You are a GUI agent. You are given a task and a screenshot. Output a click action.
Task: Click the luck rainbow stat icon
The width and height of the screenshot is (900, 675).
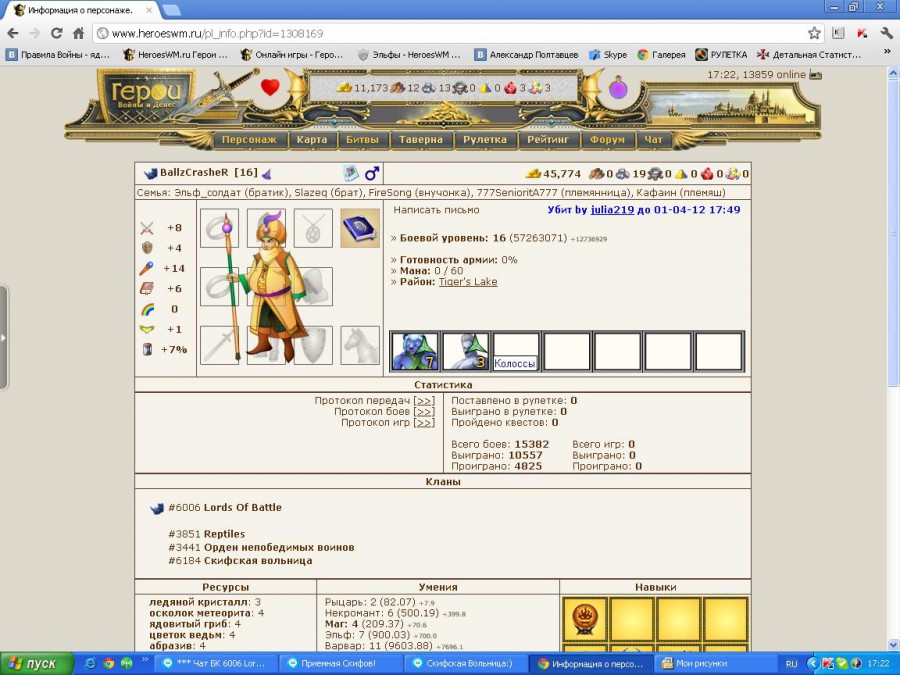click(147, 309)
